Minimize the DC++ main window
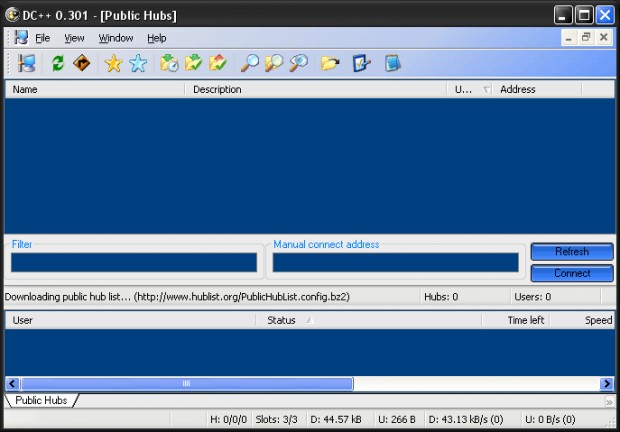 click(x=563, y=15)
